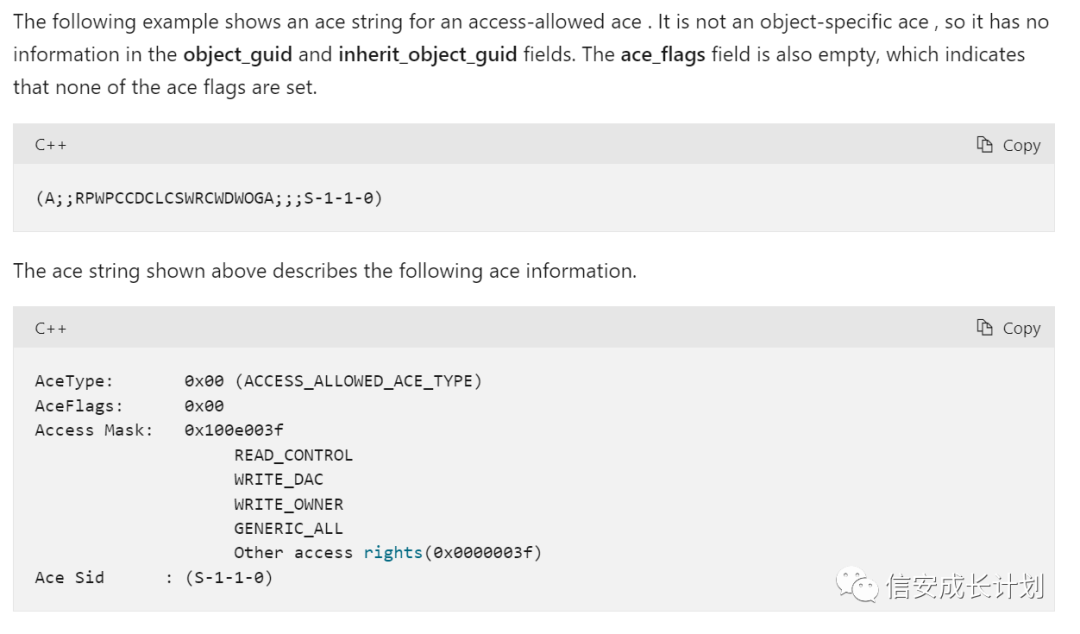1080x634 pixels.
Task: Click the WRITE_DAC entry
Action: 278,479
